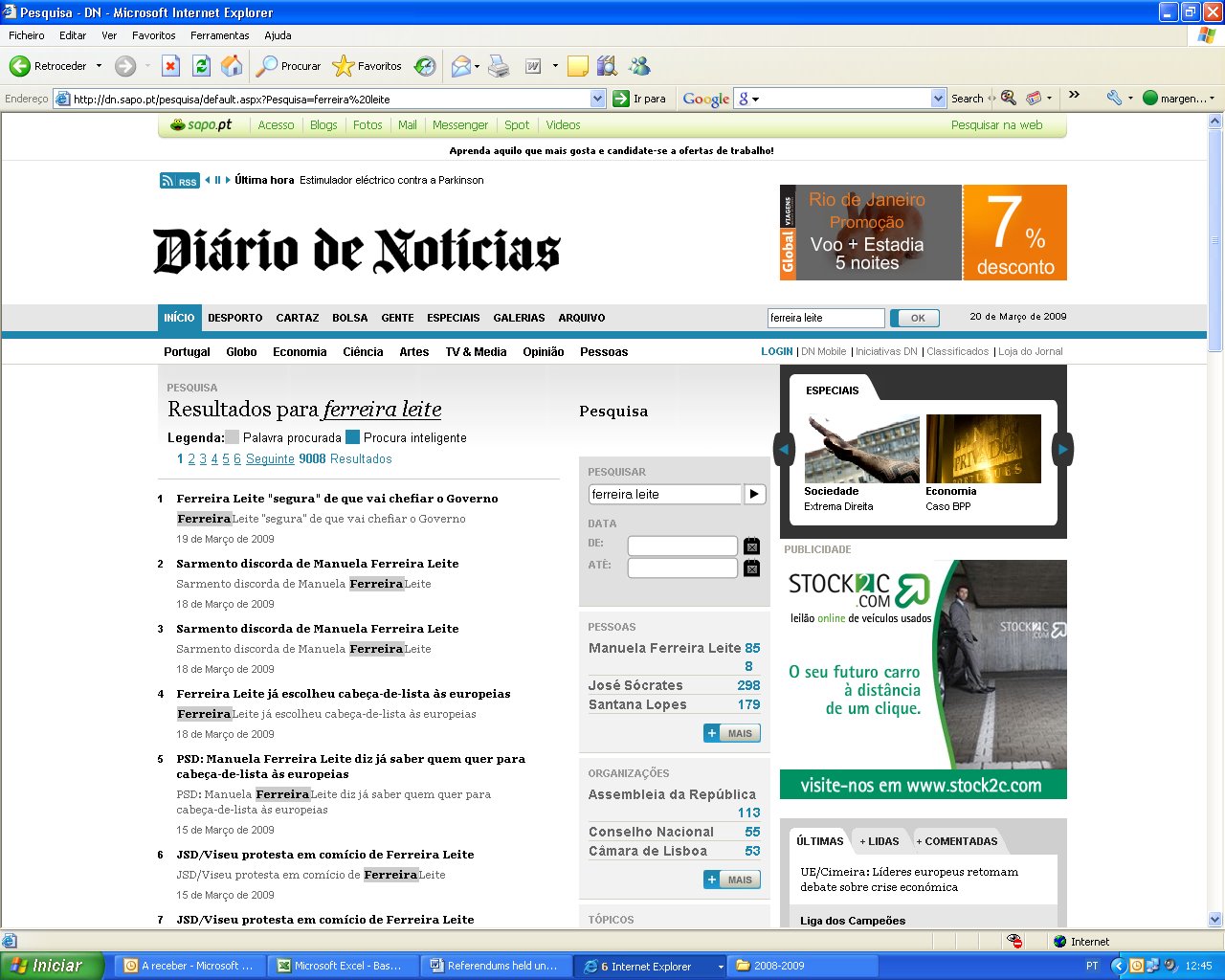The height and width of the screenshot is (980, 1225).
Task: Click the sapo.pt logo
Action: pos(201,125)
